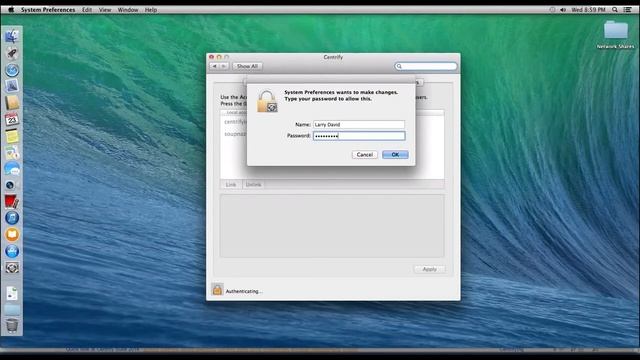The image size is (640, 360).
Task: Open the Edit menu
Action: 87,9
